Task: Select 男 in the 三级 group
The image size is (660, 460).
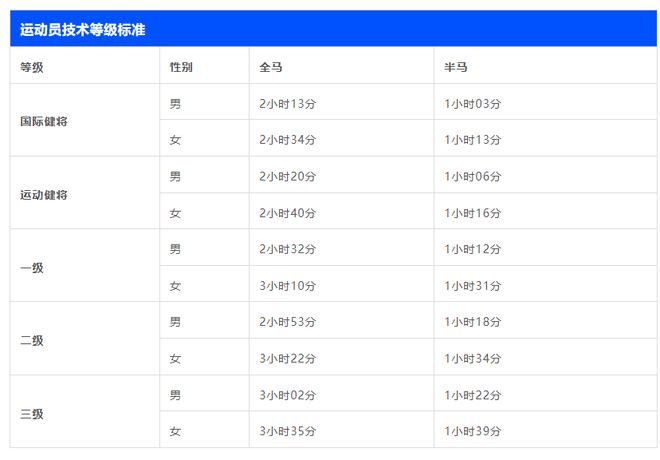Action: click(175, 395)
